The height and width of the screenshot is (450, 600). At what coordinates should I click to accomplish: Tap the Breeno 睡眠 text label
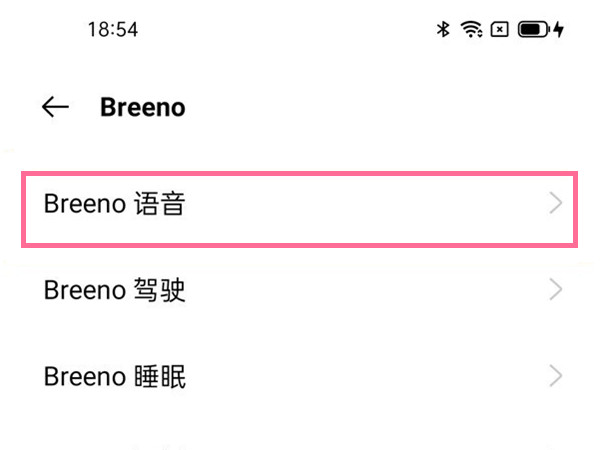(114, 377)
